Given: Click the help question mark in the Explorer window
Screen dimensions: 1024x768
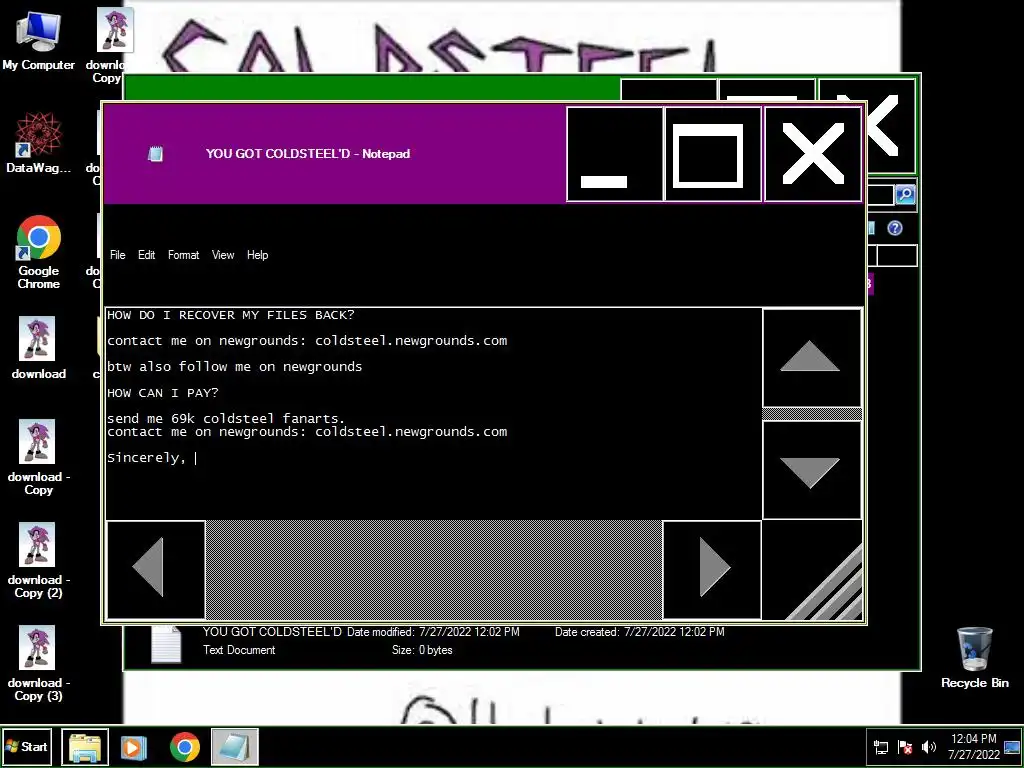Looking at the screenshot, I should click(895, 228).
